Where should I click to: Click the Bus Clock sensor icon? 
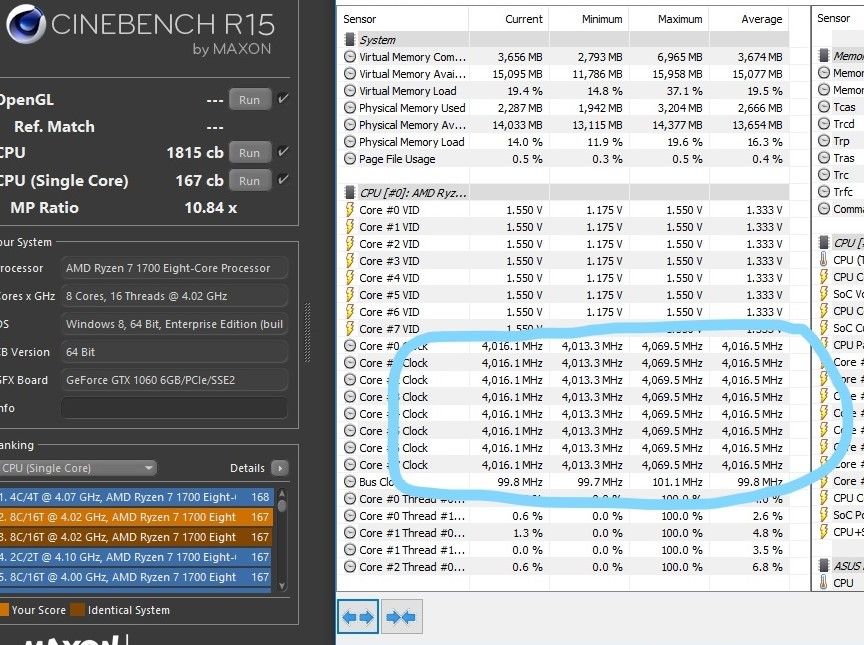tap(349, 481)
